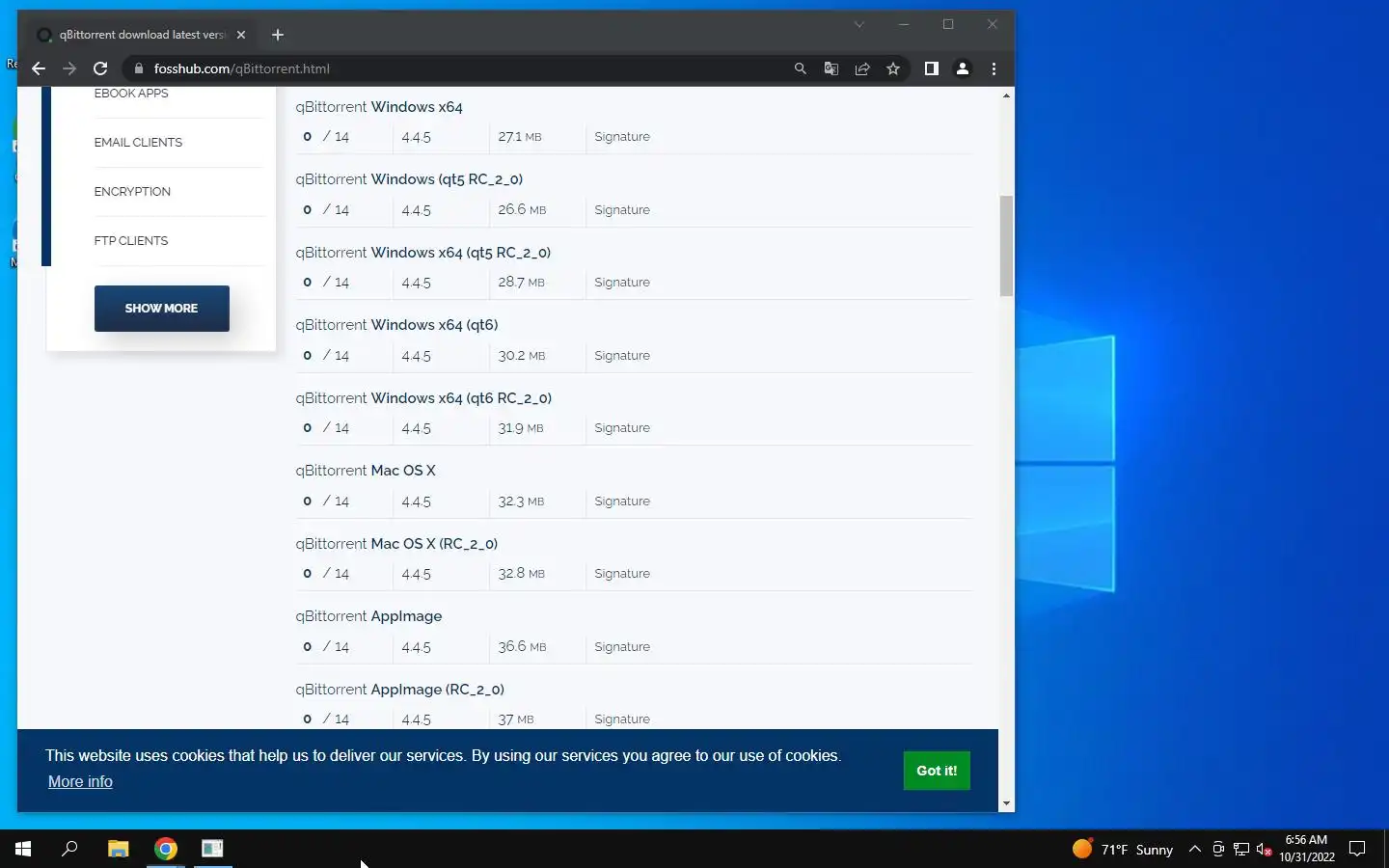Open the zoom magnifier in the address bar
Screen dimensions: 1389x868
[x=800, y=68]
